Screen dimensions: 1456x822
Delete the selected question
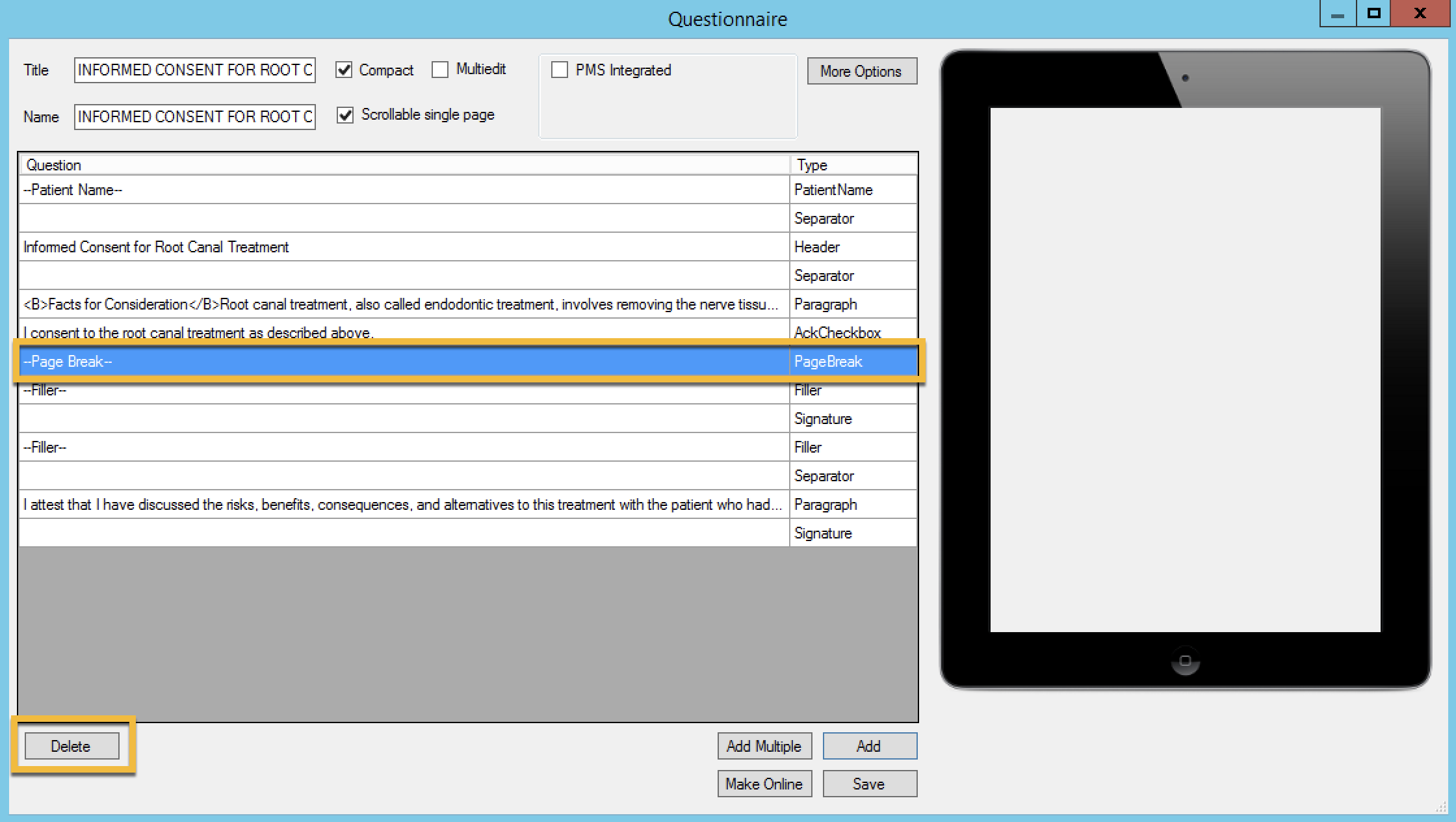72,746
